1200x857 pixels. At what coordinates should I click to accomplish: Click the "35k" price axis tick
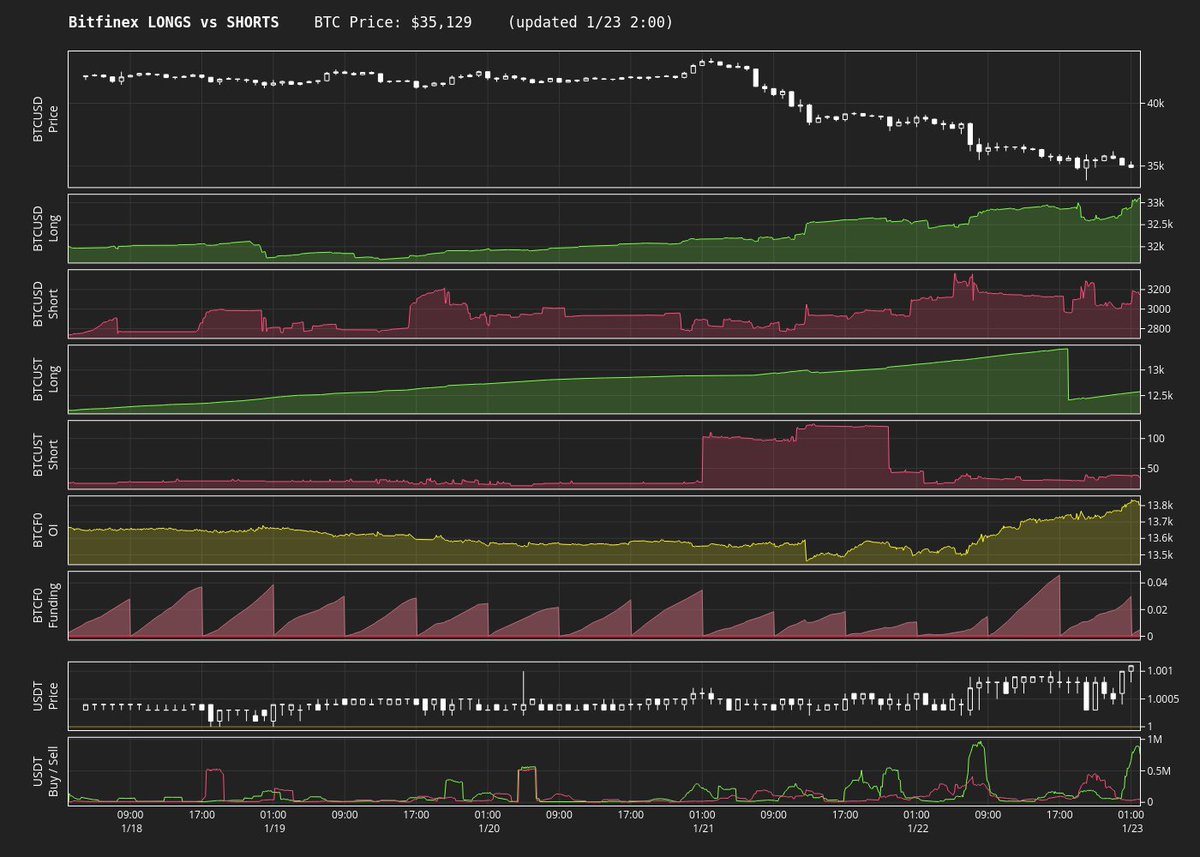pyautogui.click(x=1155, y=166)
